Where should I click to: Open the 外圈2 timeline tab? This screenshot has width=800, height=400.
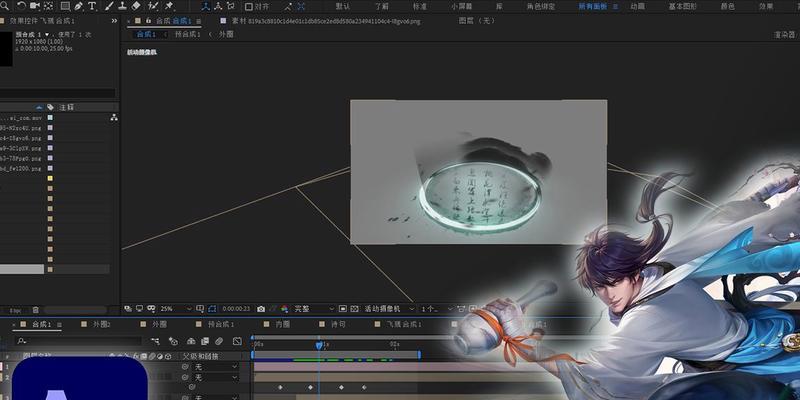point(102,324)
